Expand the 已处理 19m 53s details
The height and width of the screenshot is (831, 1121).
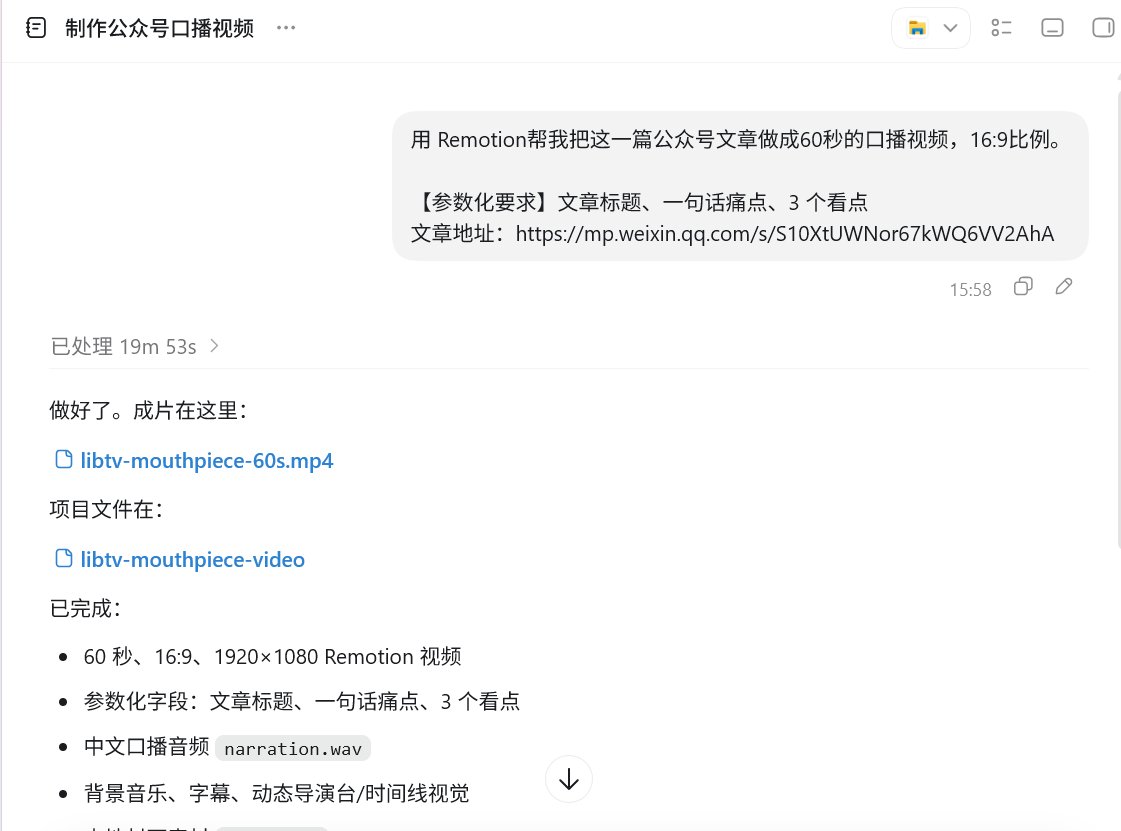tap(134, 347)
